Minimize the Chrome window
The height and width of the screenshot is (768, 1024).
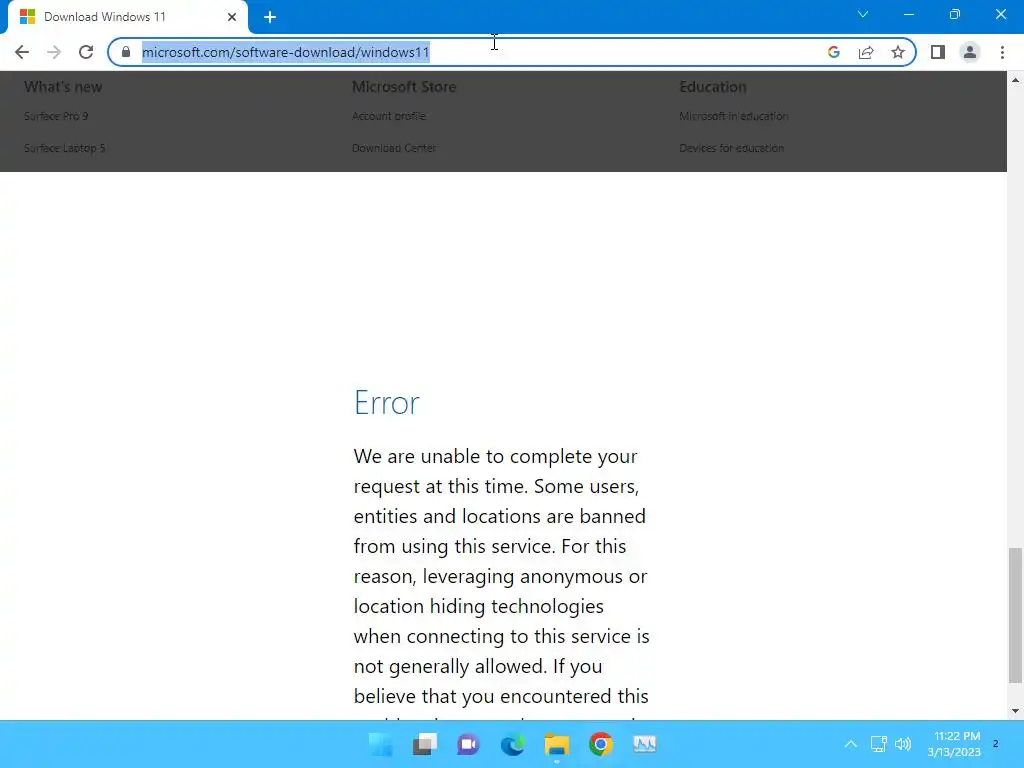(x=908, y=14)
